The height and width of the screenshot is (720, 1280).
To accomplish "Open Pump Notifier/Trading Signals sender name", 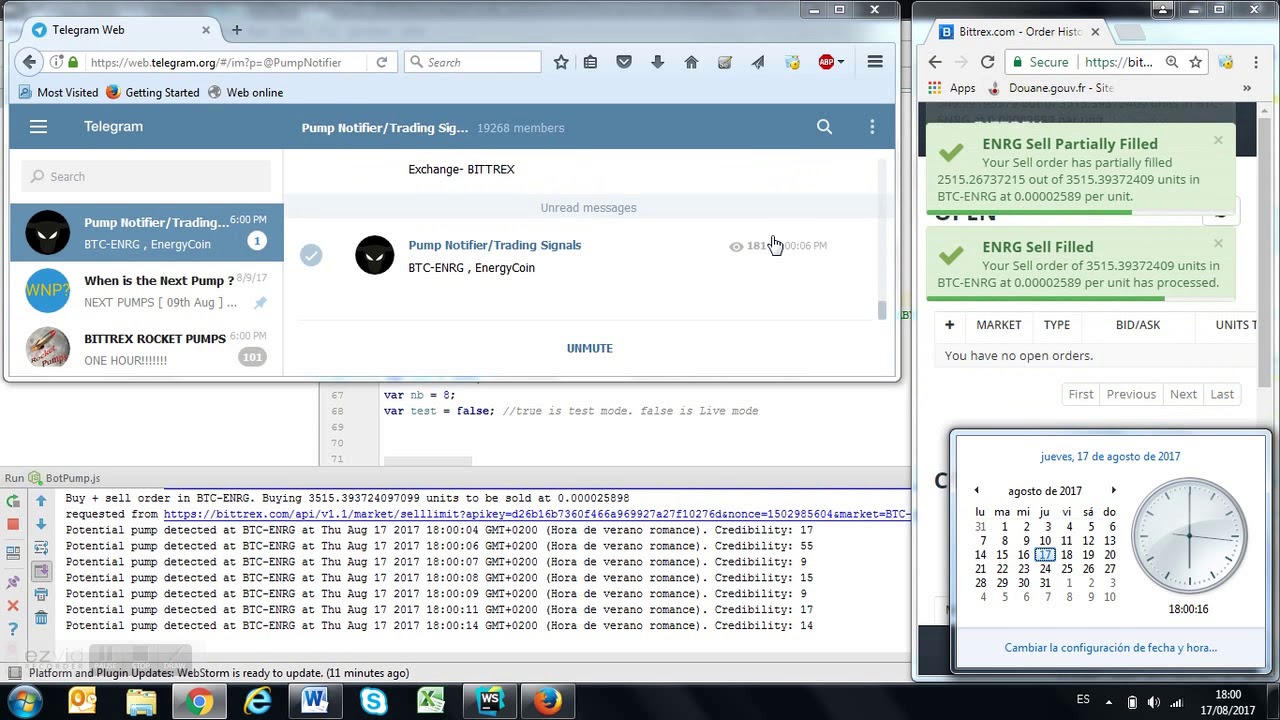I will click(x=494, y=245).
